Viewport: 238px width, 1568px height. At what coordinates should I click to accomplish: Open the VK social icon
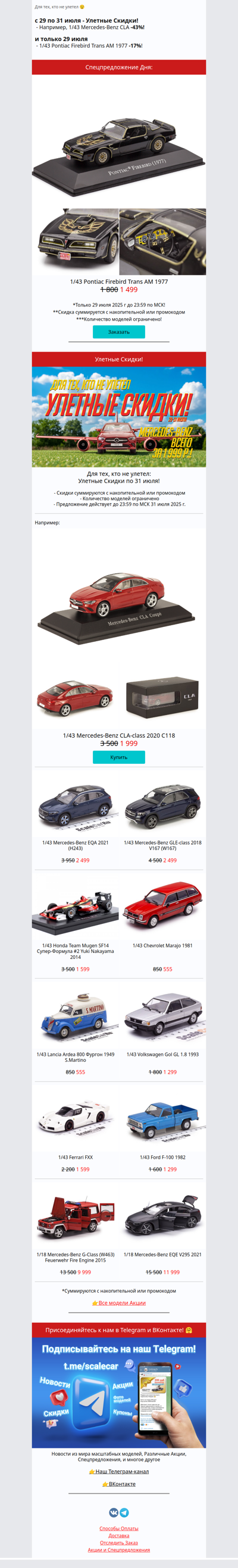click(x=114, y=1512)
